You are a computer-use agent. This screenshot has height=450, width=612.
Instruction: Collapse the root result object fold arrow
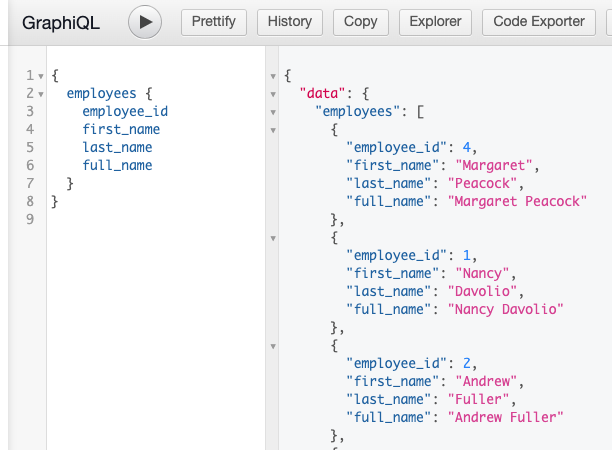(x=273, y=76)
